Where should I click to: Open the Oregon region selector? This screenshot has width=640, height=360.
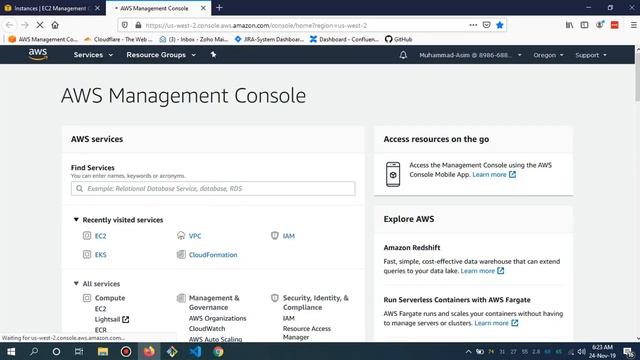(x=548, y=55)
